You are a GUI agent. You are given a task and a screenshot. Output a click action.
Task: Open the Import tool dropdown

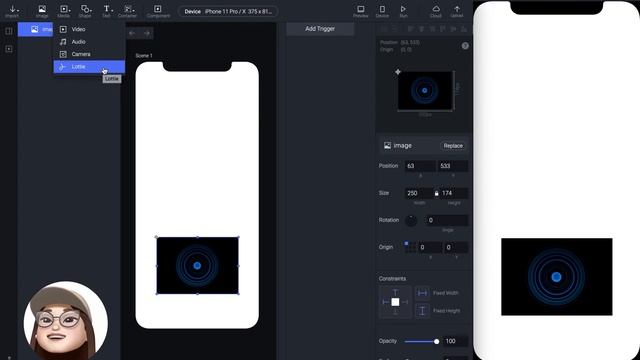tap(13, 11)
